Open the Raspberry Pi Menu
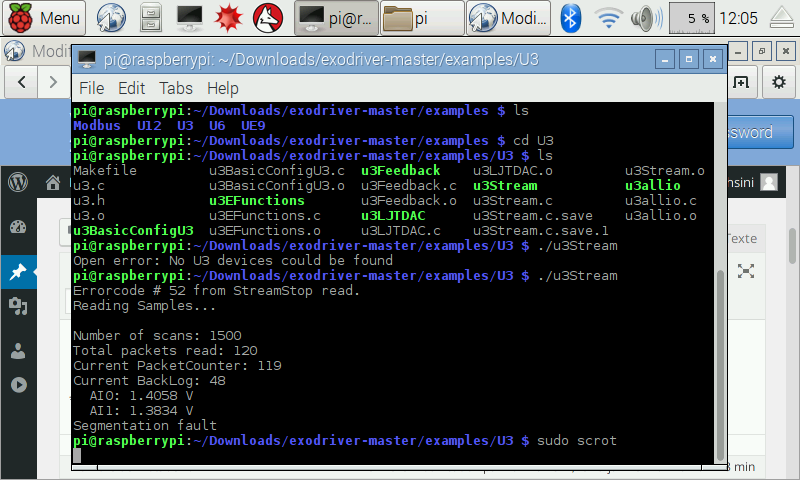Viewport: 800px width, 480px height. (x=44, y=18)
